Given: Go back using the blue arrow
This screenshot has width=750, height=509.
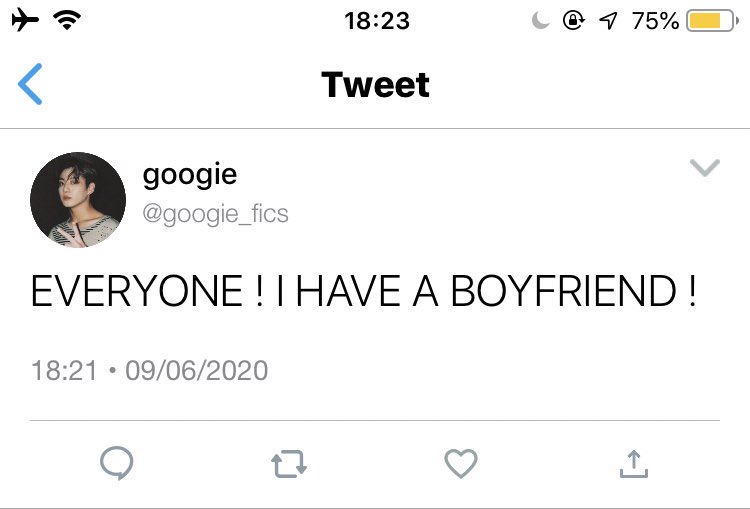Looking at the screenshot, I should tap(30, 84).
